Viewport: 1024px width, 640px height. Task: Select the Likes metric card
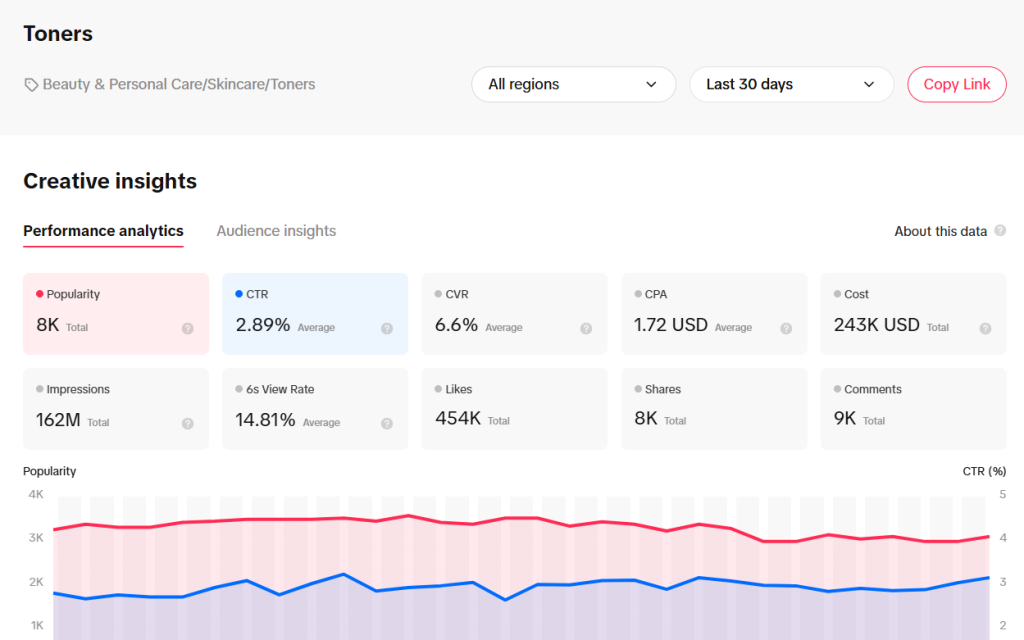coord(514,408)
